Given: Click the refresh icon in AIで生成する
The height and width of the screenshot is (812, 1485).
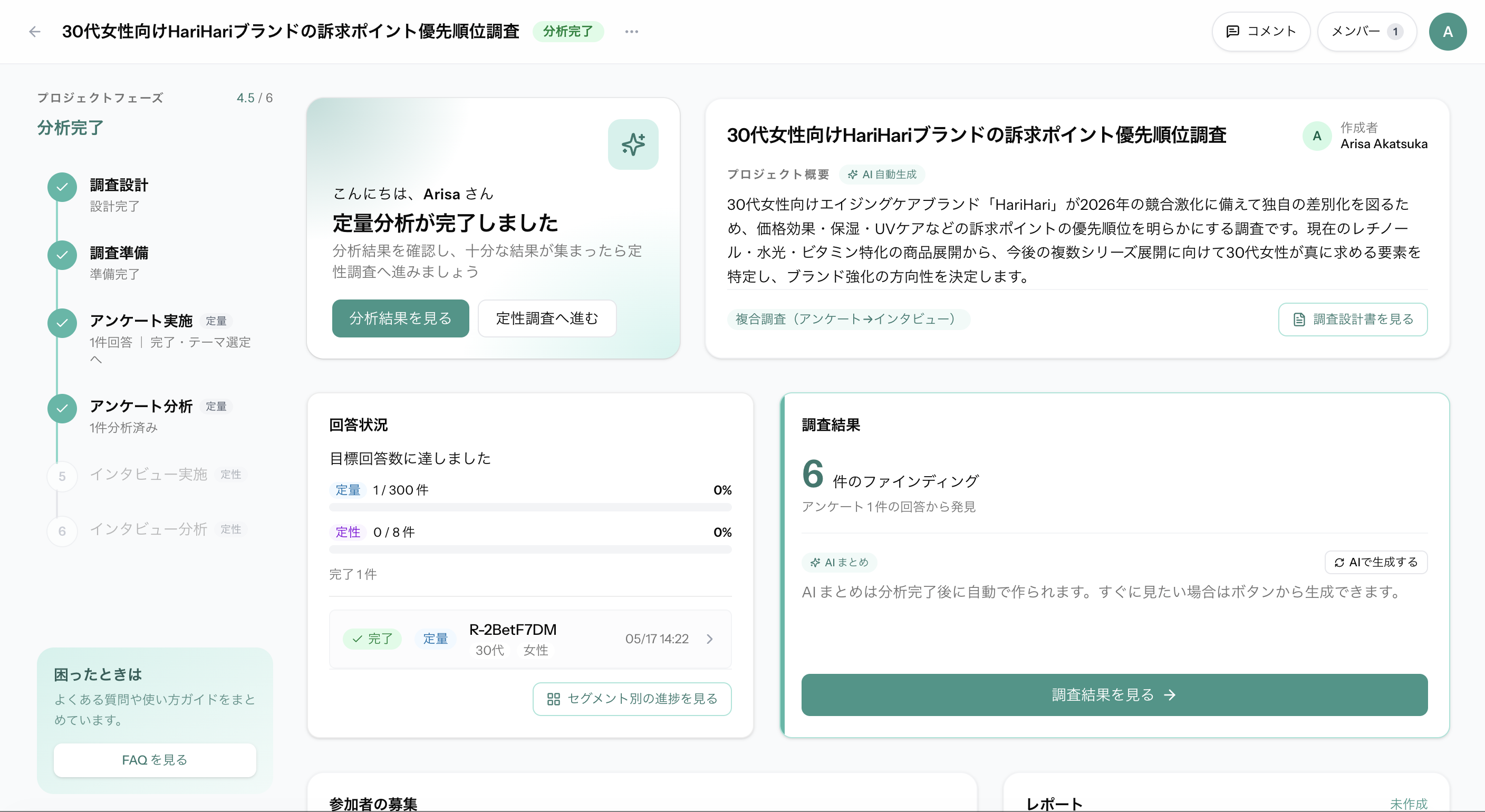Looking at the screenshot, I should pos(1339,563).
